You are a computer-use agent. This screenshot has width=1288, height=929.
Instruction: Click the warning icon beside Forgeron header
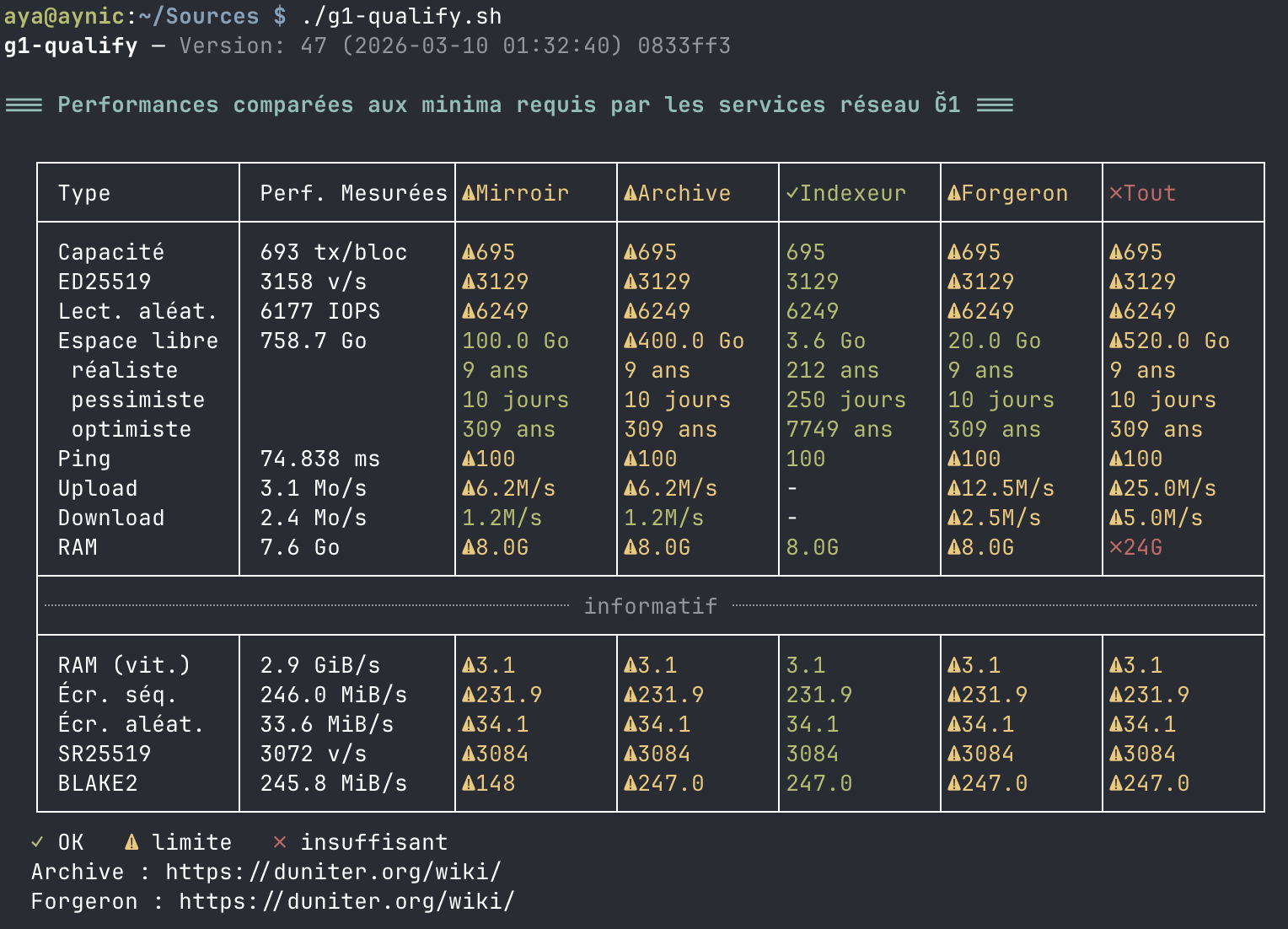(x=954, y=194)
